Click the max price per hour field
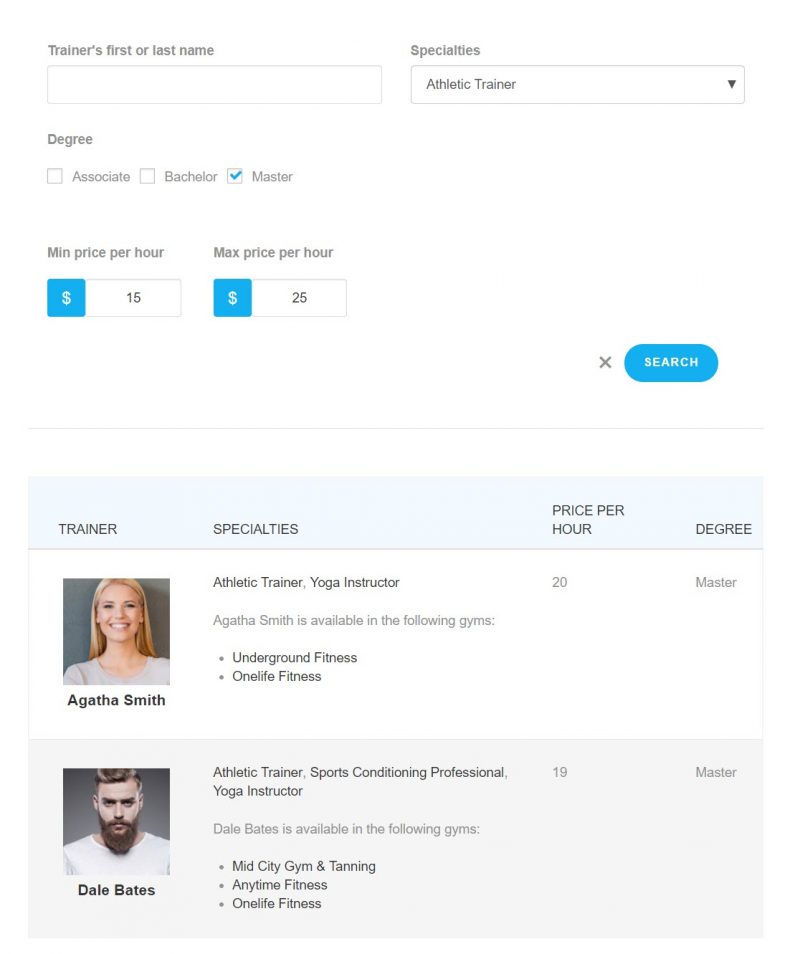The width and height of the screenshot is (800, 954). point(299,298)
